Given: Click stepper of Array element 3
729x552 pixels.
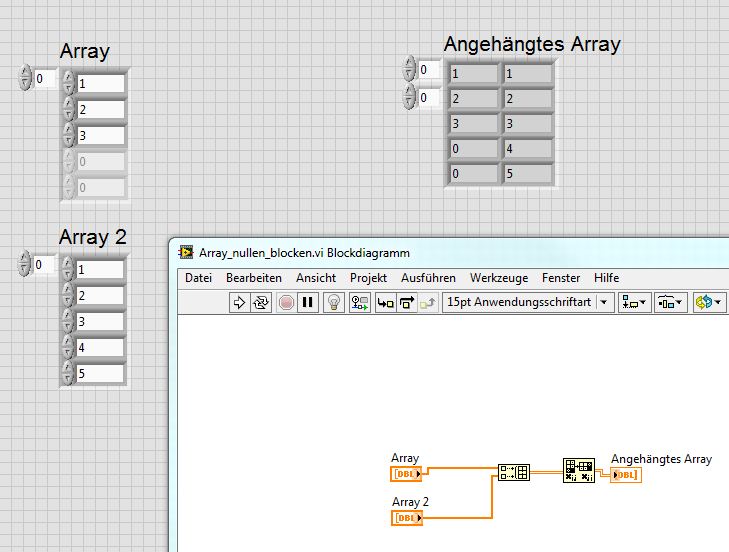Looking at the screenshot, I should pyautogui.click(x=68, y=135).
